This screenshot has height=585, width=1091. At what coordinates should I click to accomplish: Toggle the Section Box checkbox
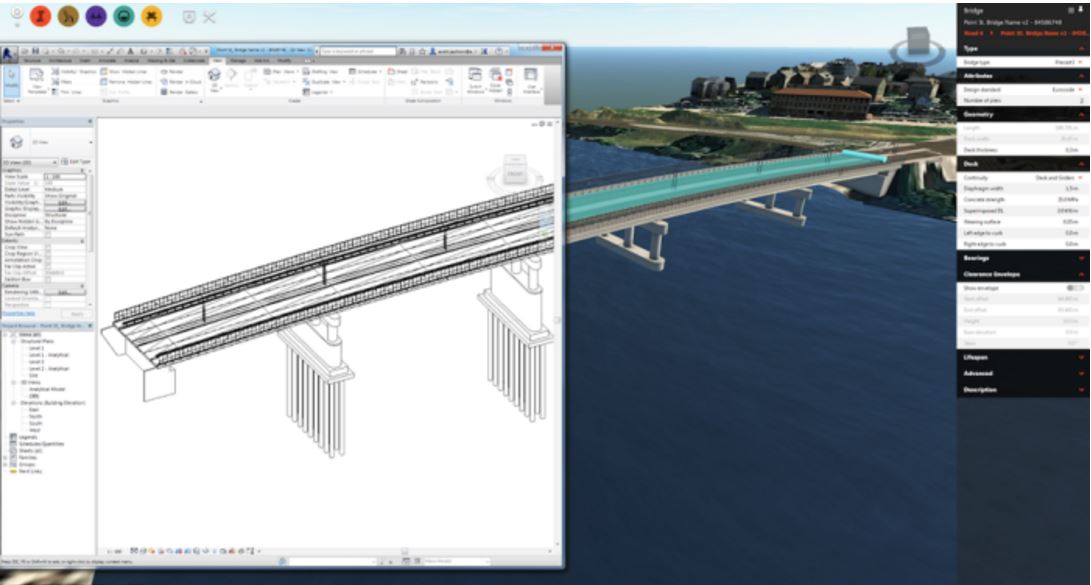[x=48, y=277]
